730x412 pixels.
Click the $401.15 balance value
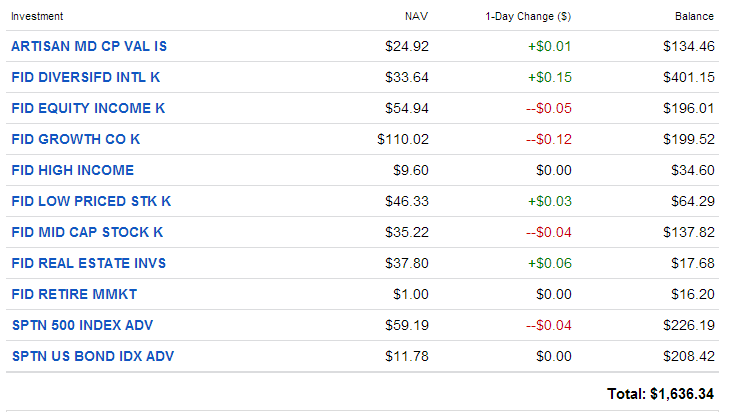pos(689,77)
